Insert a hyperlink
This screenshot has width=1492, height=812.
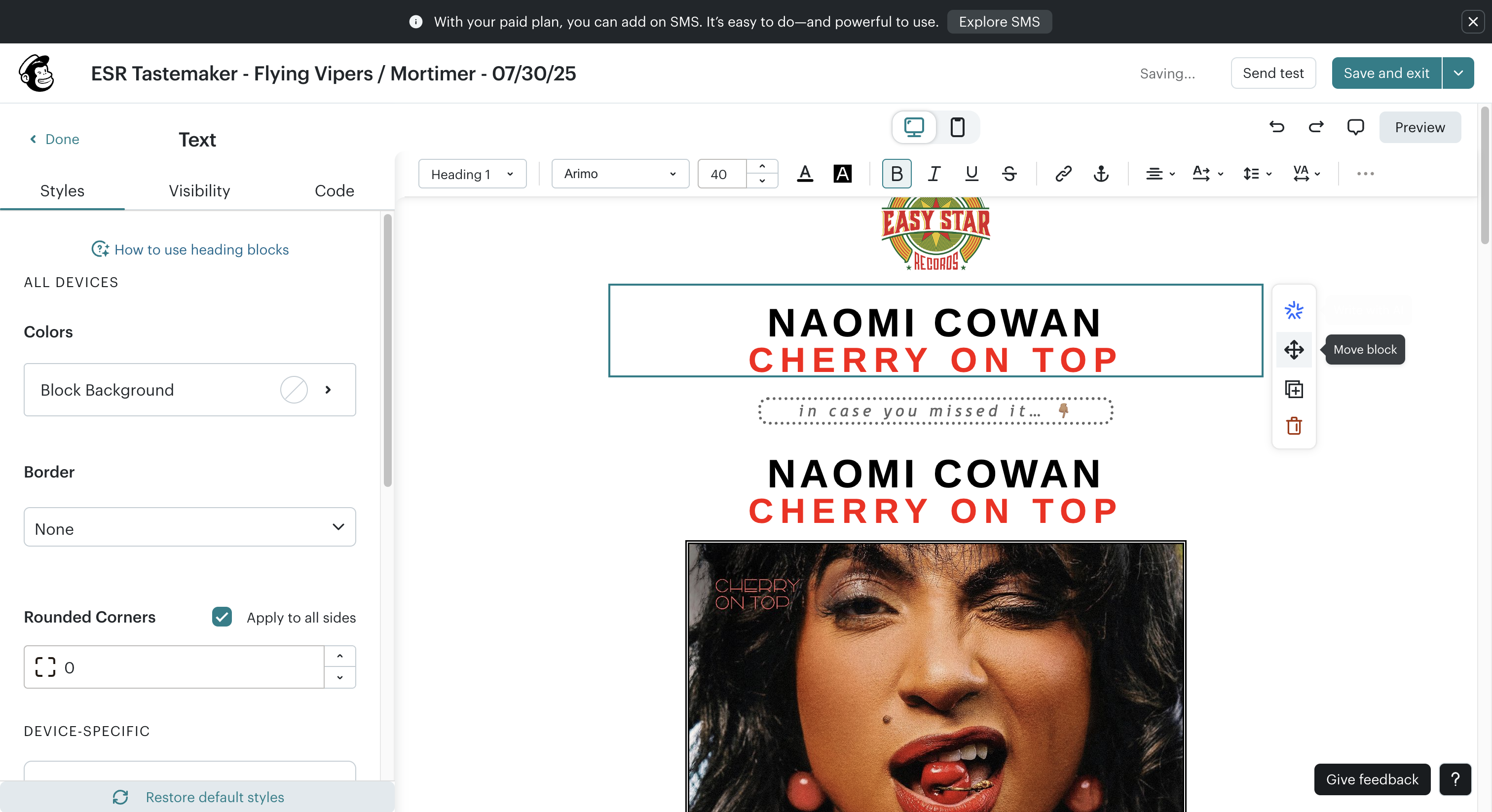tap(1063, 174)
